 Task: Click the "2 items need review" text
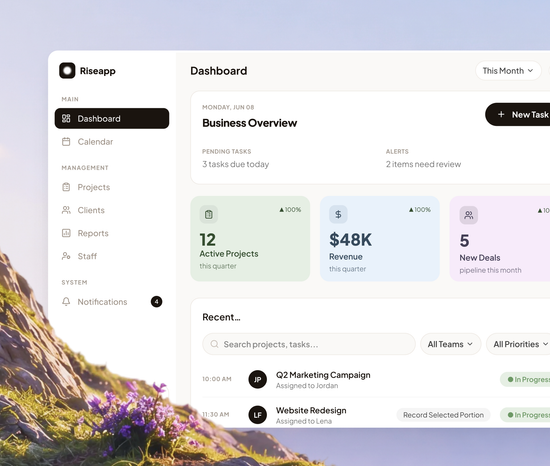423,164
